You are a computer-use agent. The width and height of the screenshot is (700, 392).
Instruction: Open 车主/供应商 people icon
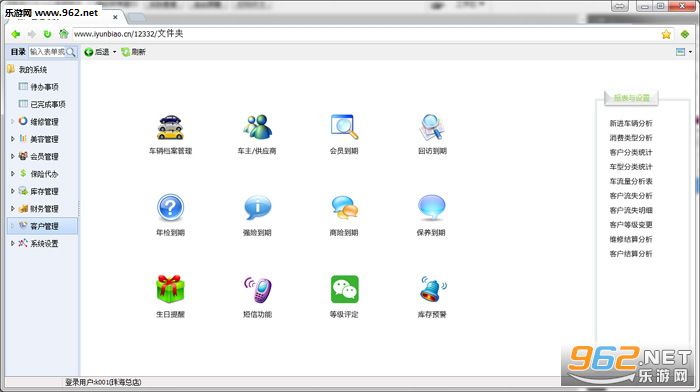pos(257,127)
